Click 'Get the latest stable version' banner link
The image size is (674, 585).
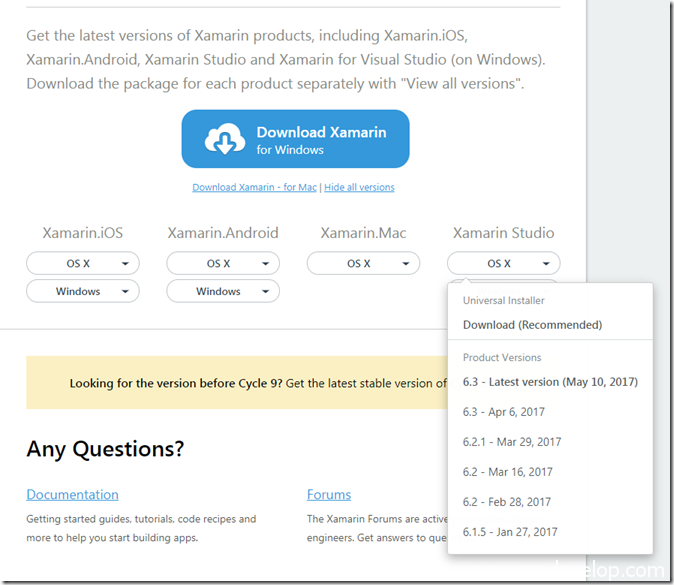pyautogui.click(x=368, y=383)
